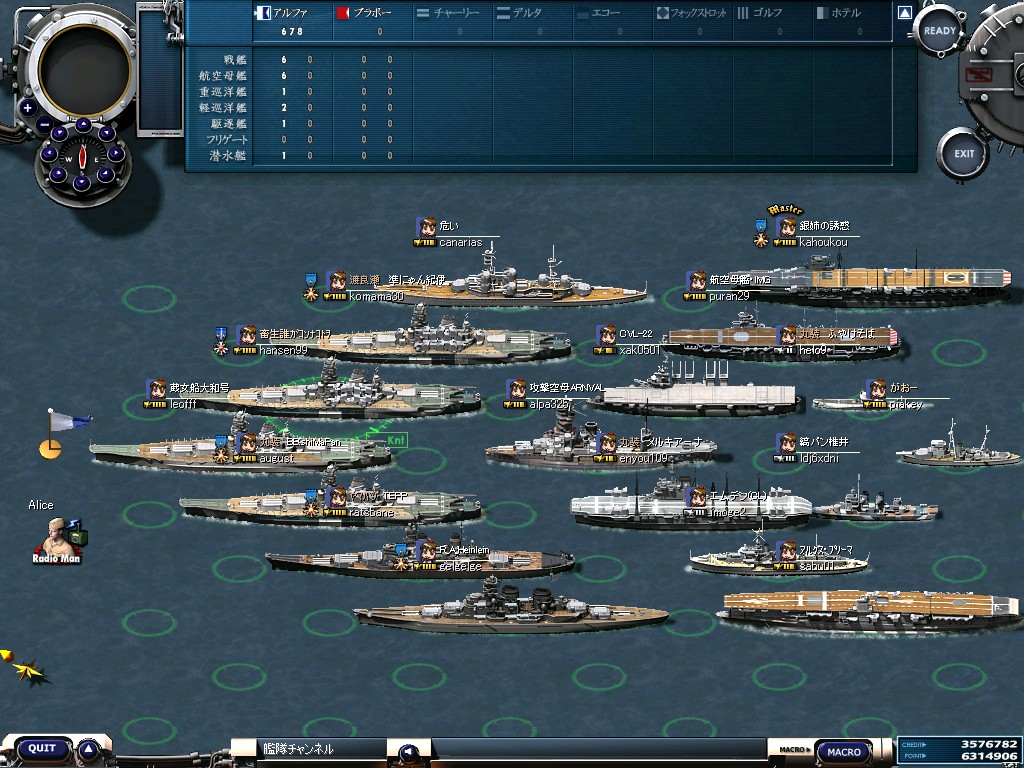Select imoge2's striped carrier
The image size is (1024, 768).
coord(691,506)
